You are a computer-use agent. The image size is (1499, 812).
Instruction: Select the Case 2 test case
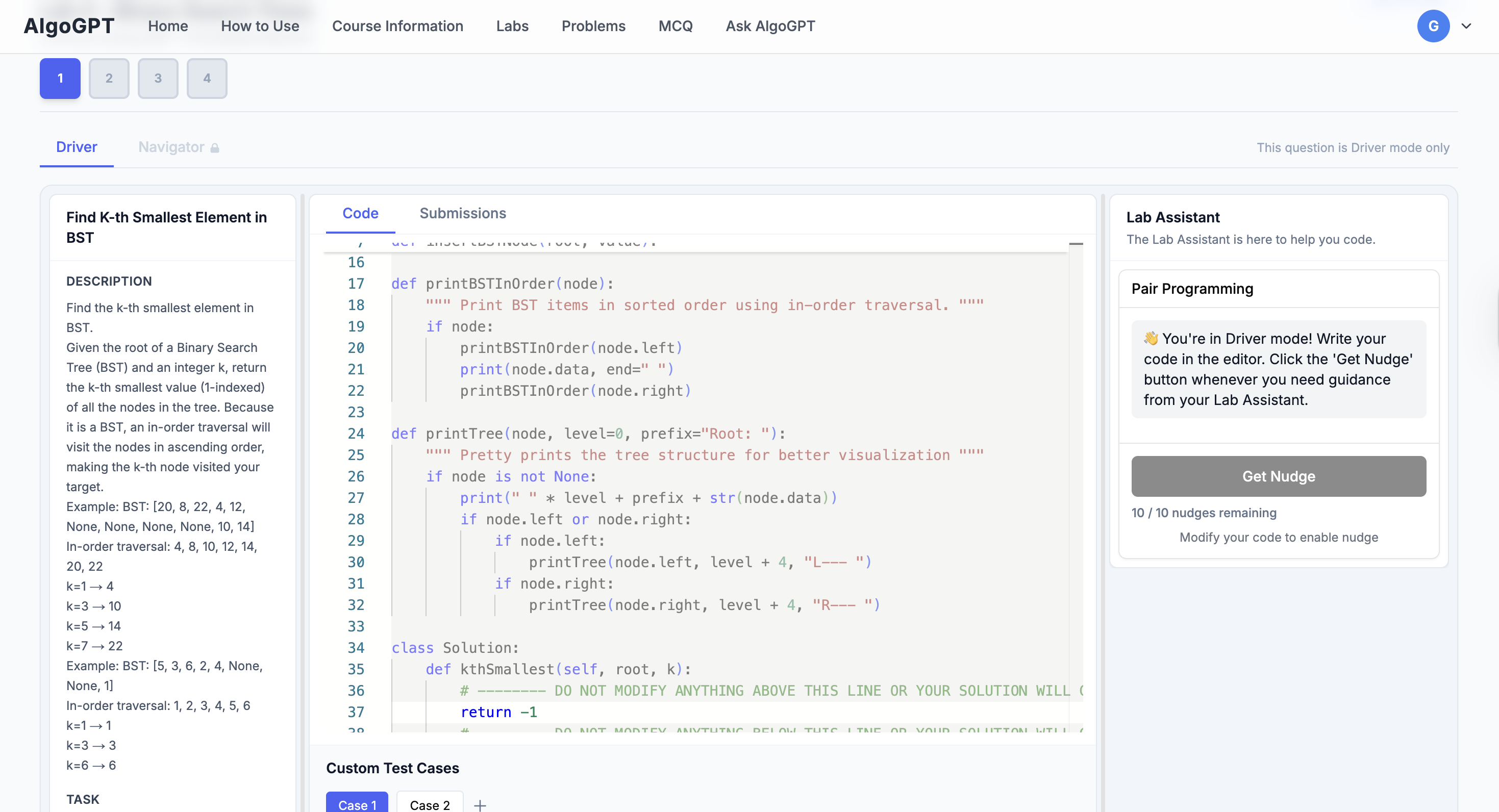coord(430,804)
